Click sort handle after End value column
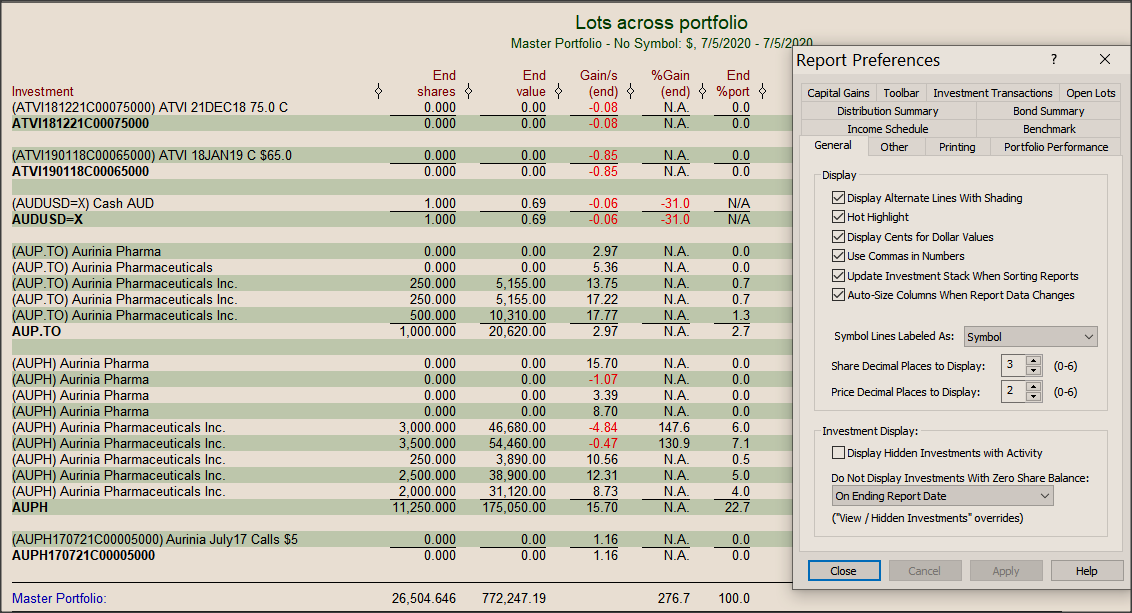Viewport: 1132px width, 613px height. (x=558, y=91)
